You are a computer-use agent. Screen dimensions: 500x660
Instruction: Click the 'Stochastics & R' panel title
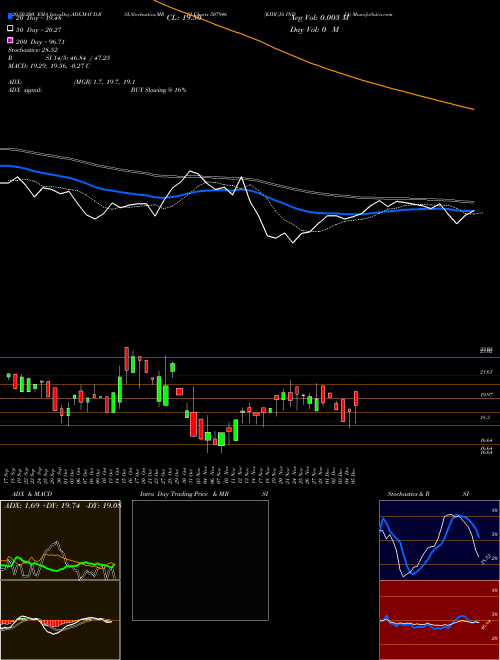click(408, 494)
